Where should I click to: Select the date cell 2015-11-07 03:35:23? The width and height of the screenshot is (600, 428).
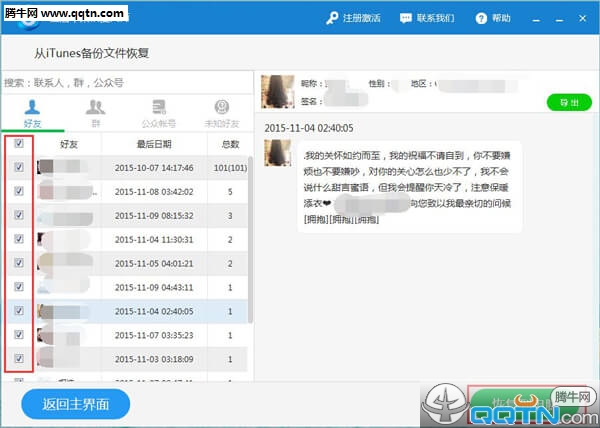154,335
